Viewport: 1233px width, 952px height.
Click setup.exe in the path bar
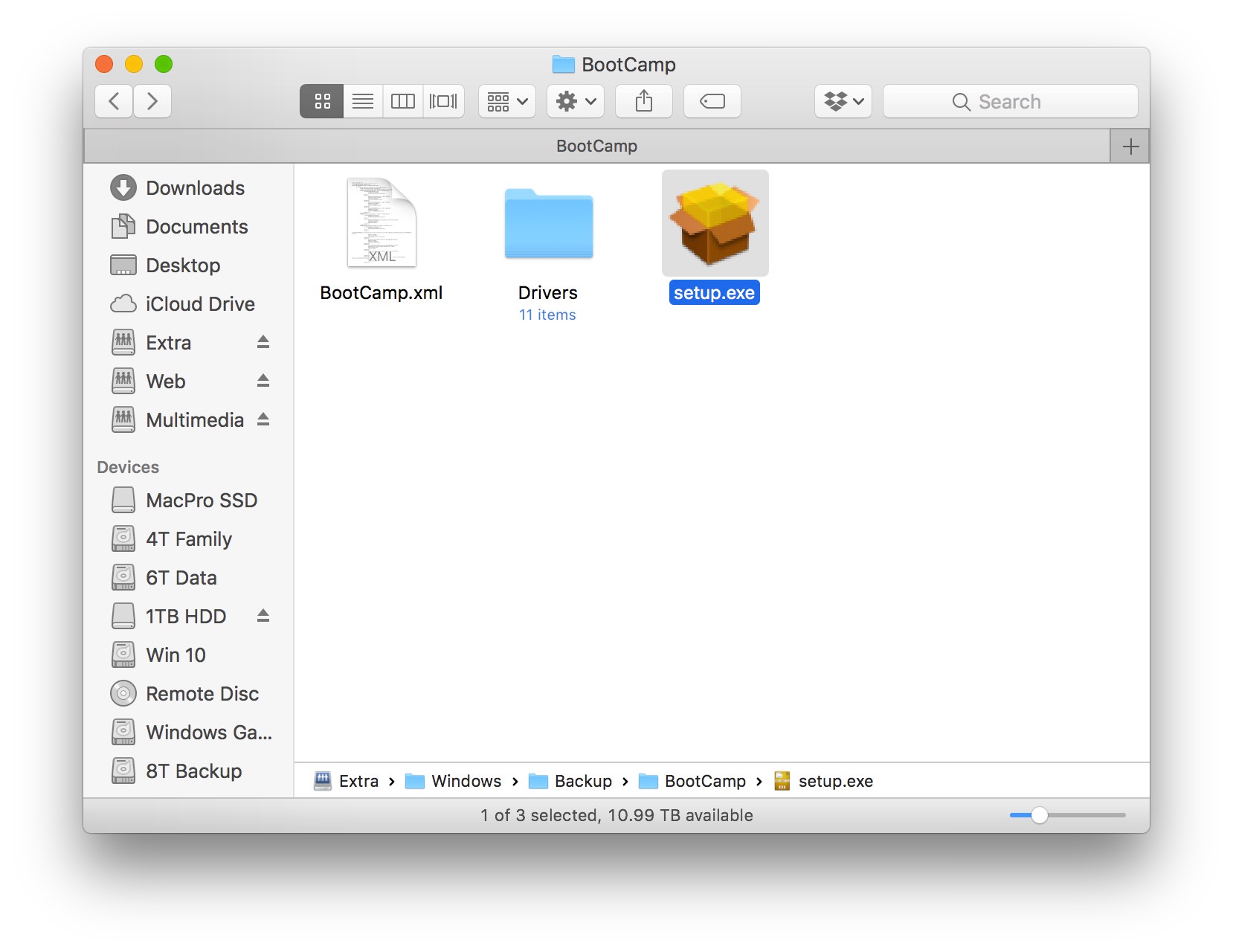pyautogui.click(x=823, y=781)
